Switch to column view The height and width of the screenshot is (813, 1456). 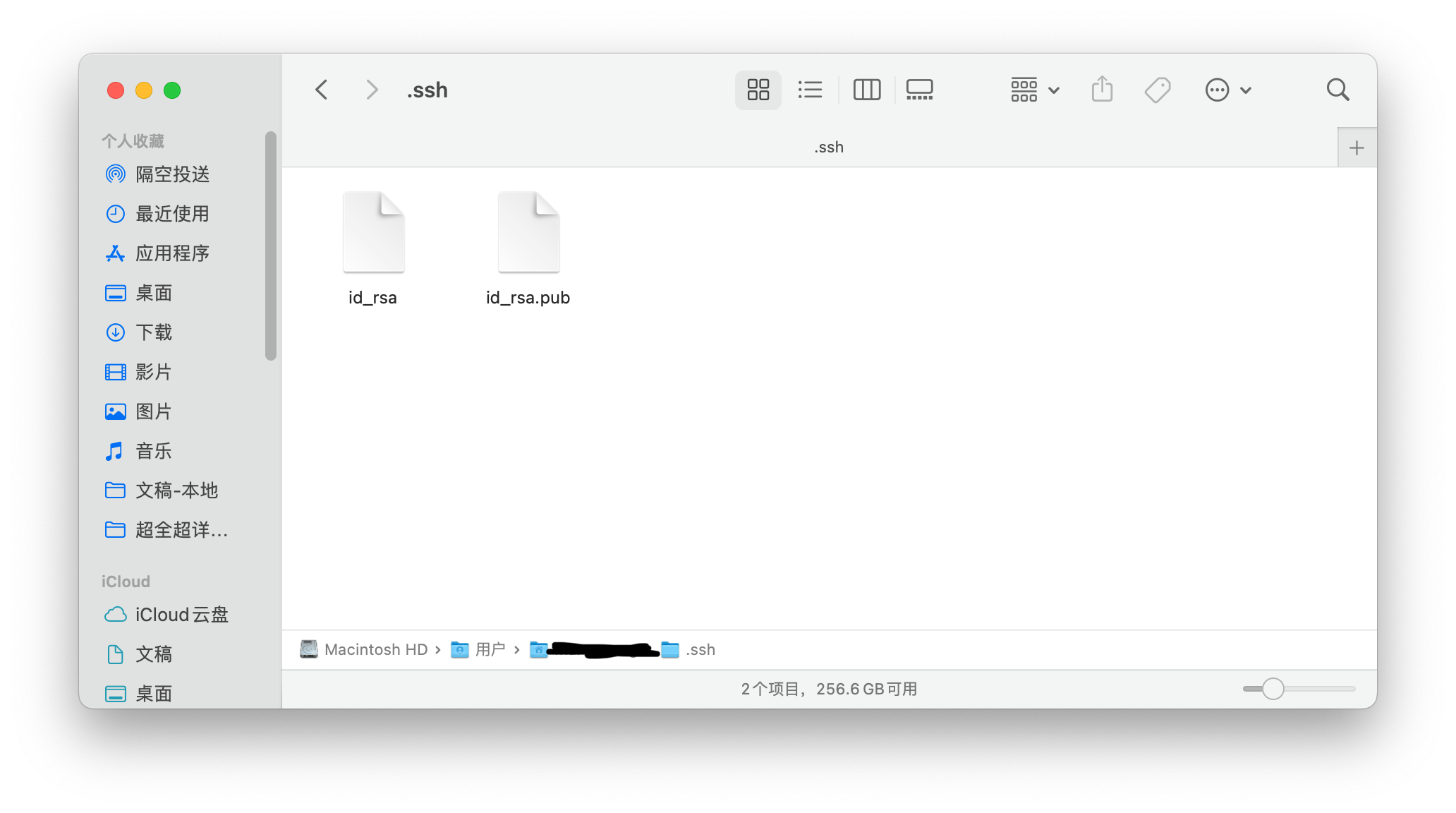coord(866,90)
